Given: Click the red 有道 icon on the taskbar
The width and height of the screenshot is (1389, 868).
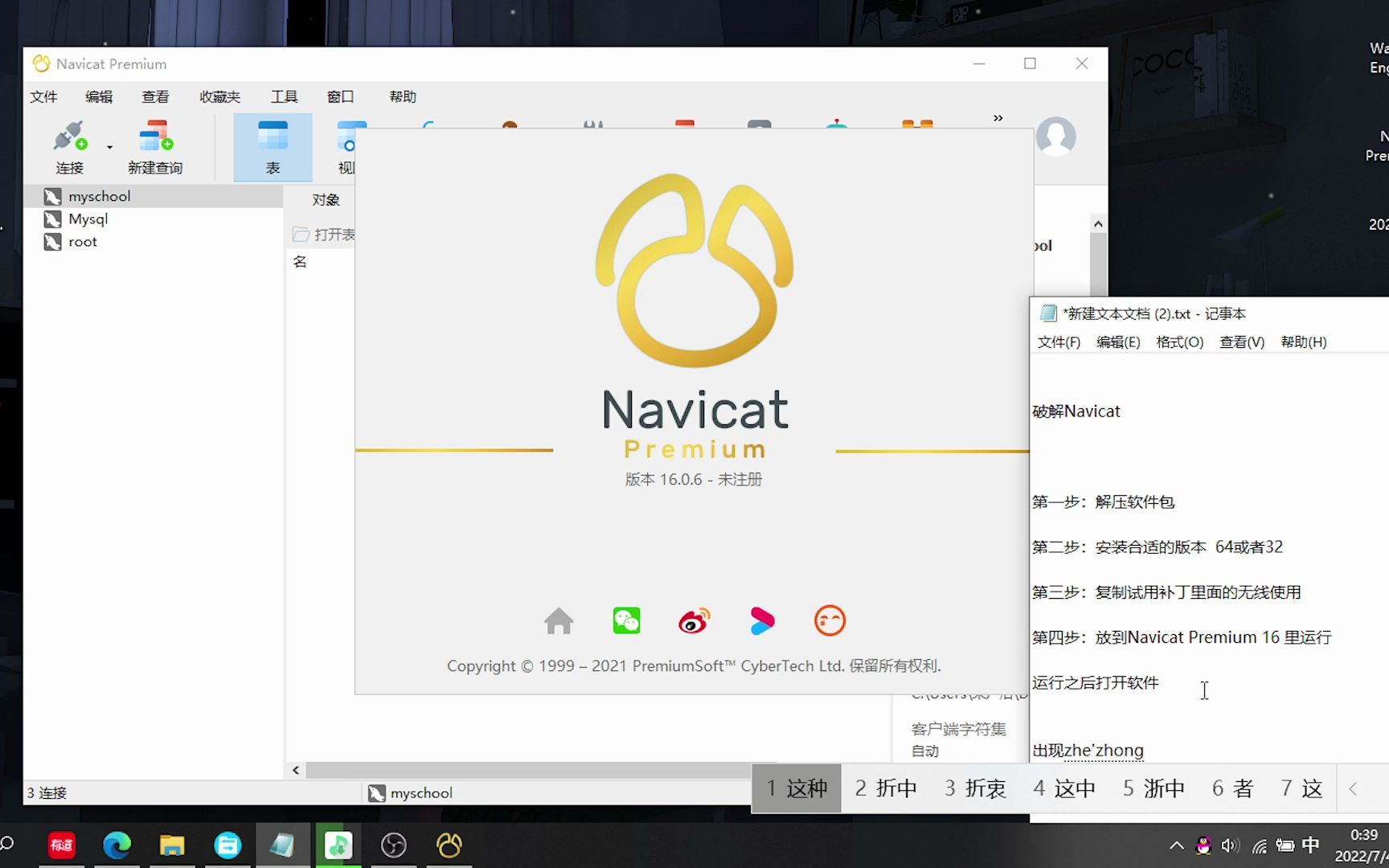Looking at the screenshot, I should [61, 845].
